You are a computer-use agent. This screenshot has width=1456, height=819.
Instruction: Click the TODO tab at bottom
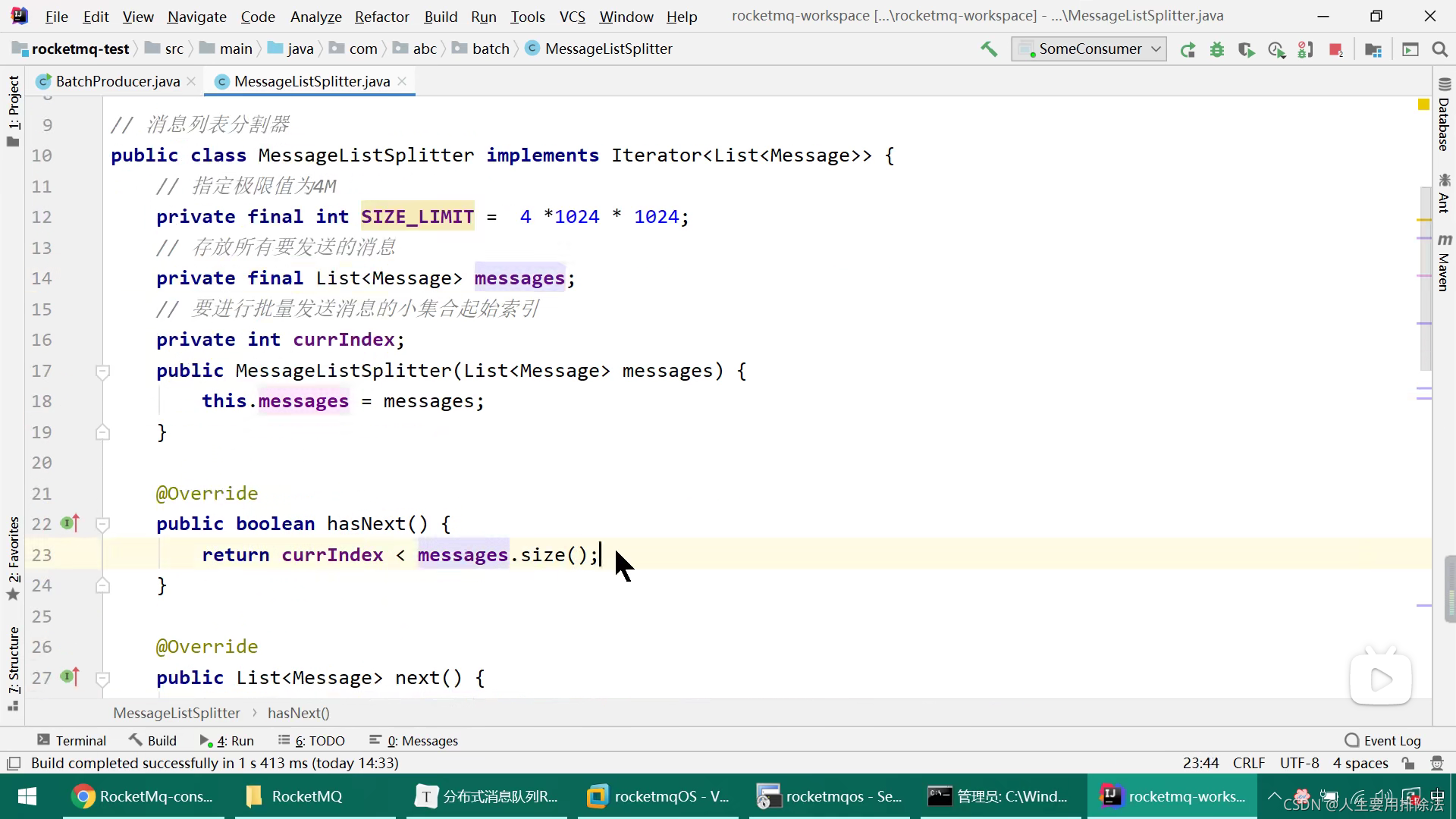318,741
